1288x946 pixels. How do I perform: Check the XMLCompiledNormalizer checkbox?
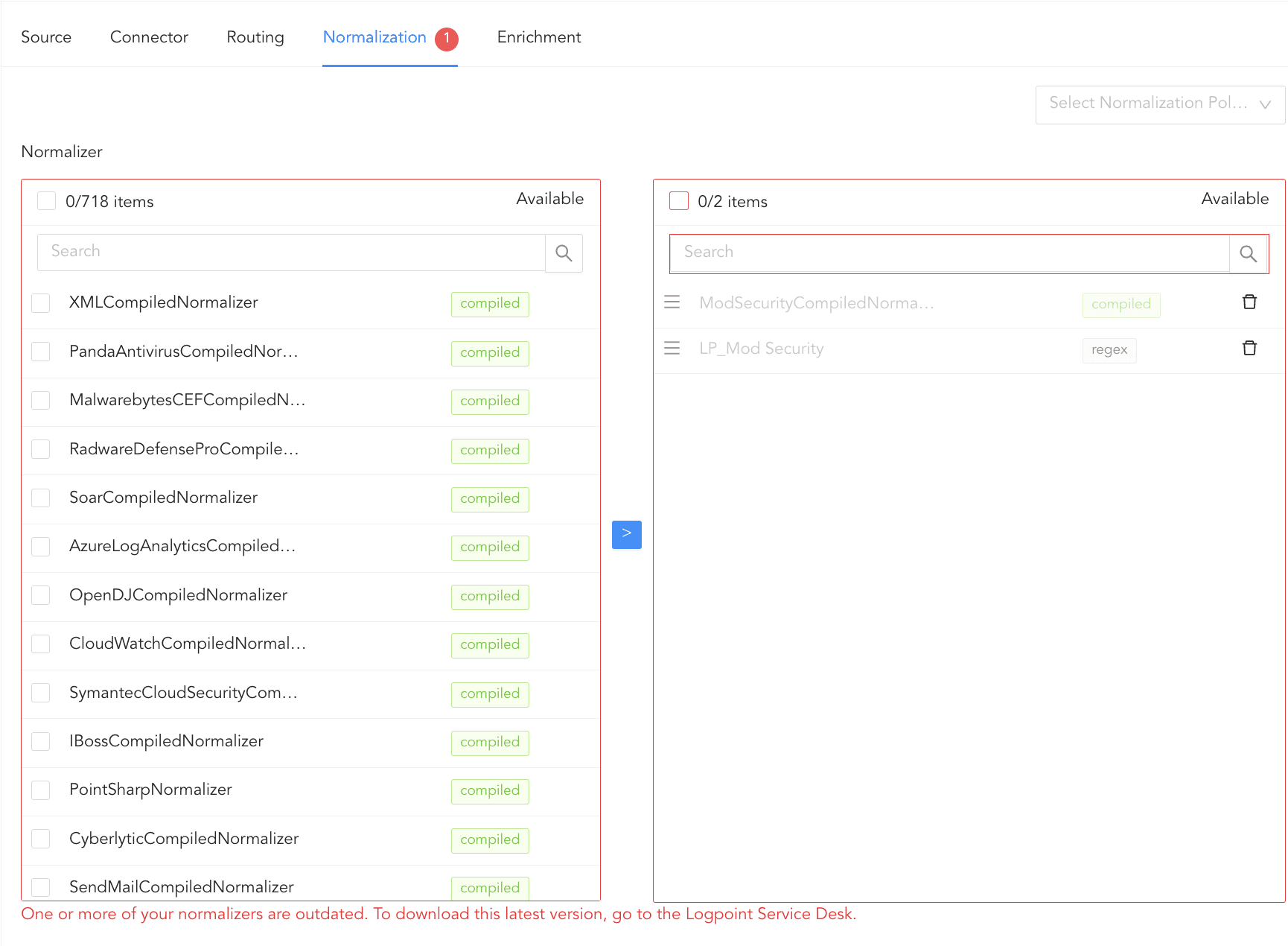tap(41, 303)
